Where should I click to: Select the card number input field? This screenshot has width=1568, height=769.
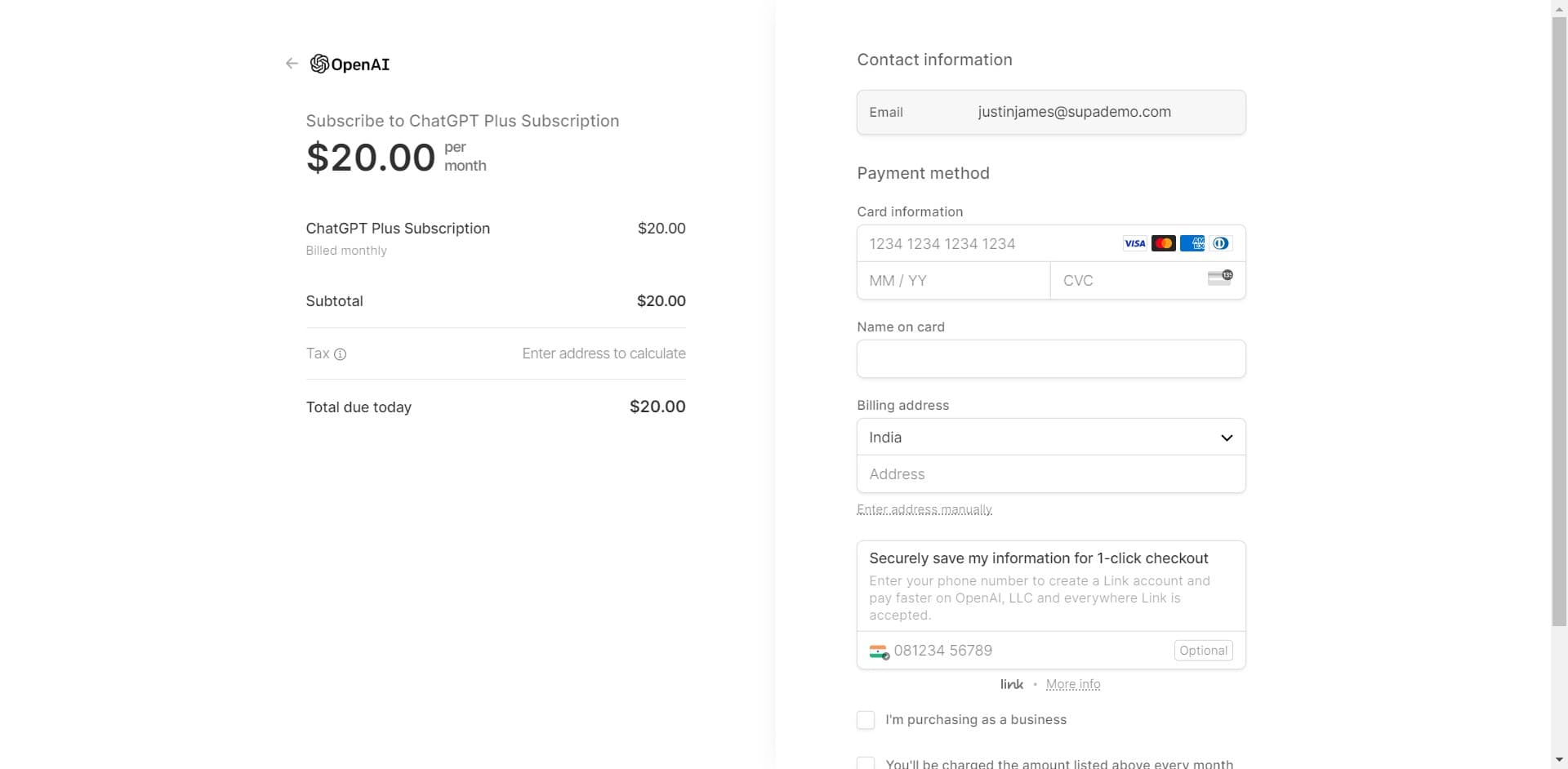(x=980, y=243)
